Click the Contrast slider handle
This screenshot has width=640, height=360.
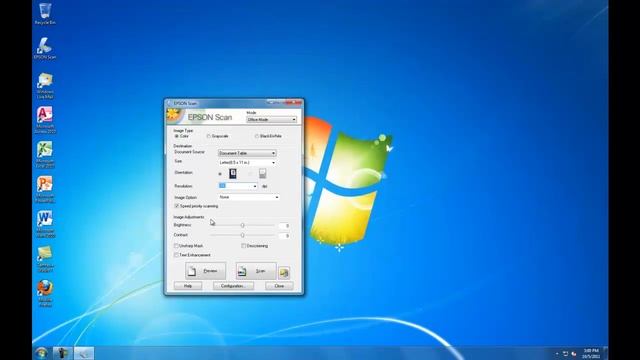242,236
